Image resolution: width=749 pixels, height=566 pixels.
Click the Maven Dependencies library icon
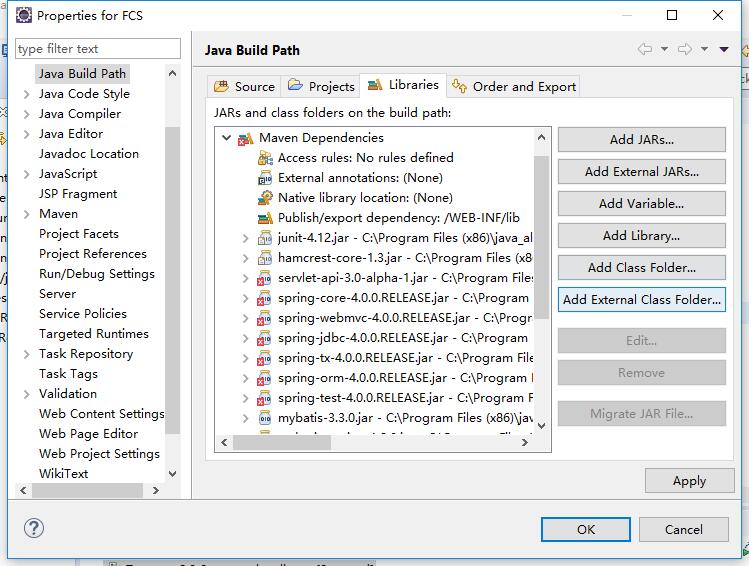246,139
